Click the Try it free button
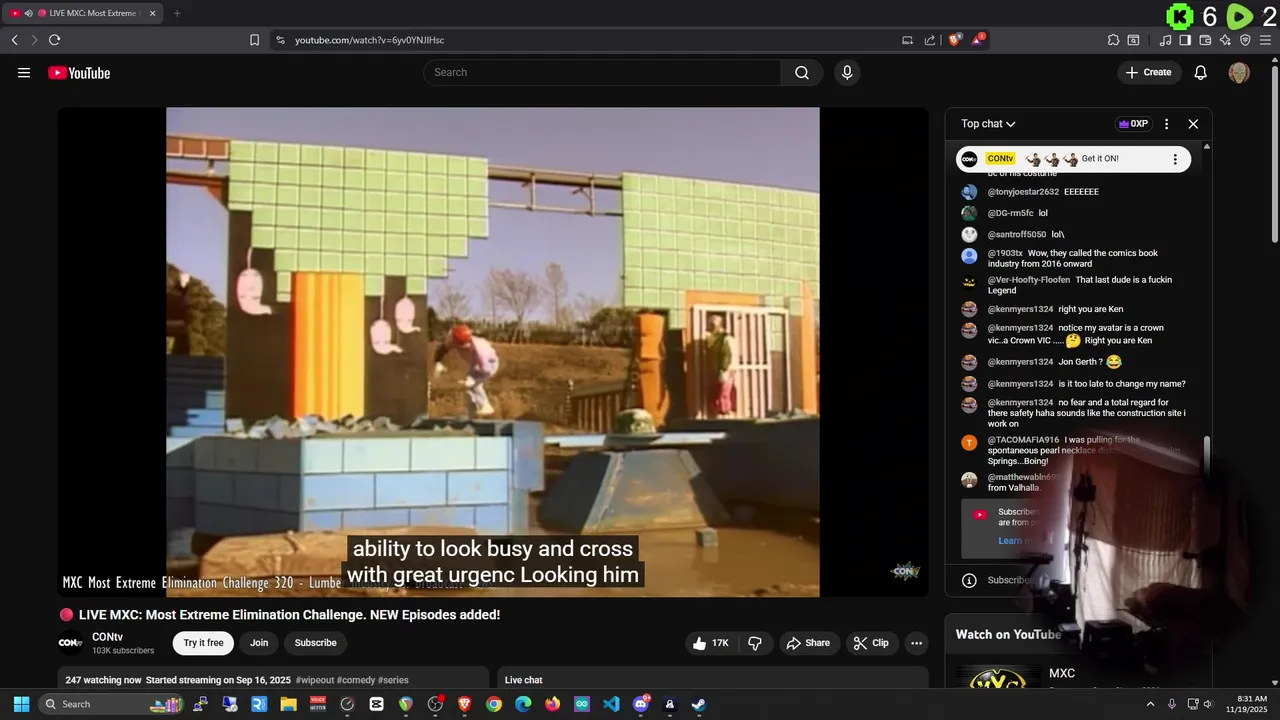This screenshot has height=720, width=1280. pyautogui.click(x=203, y=643)
